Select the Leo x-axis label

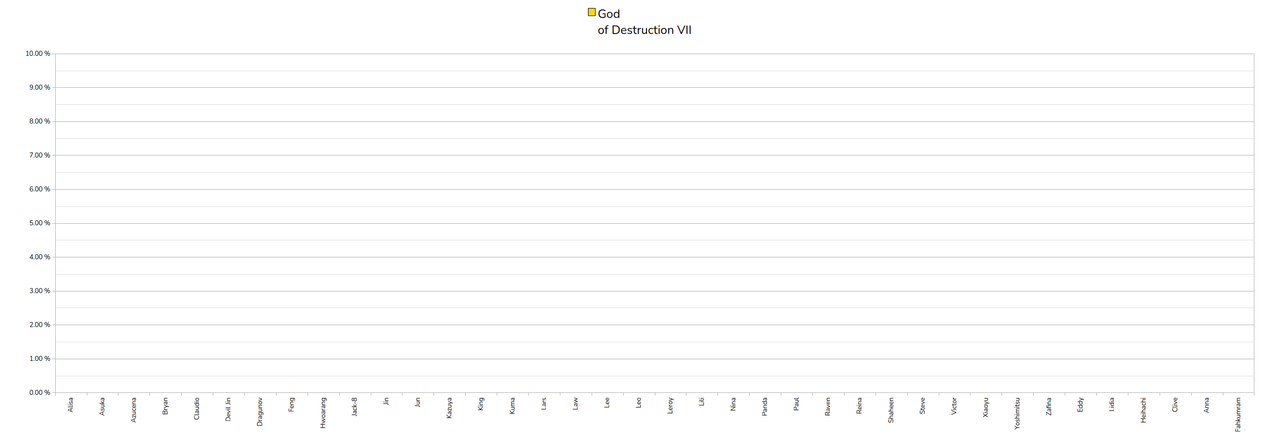click(638, 403)
